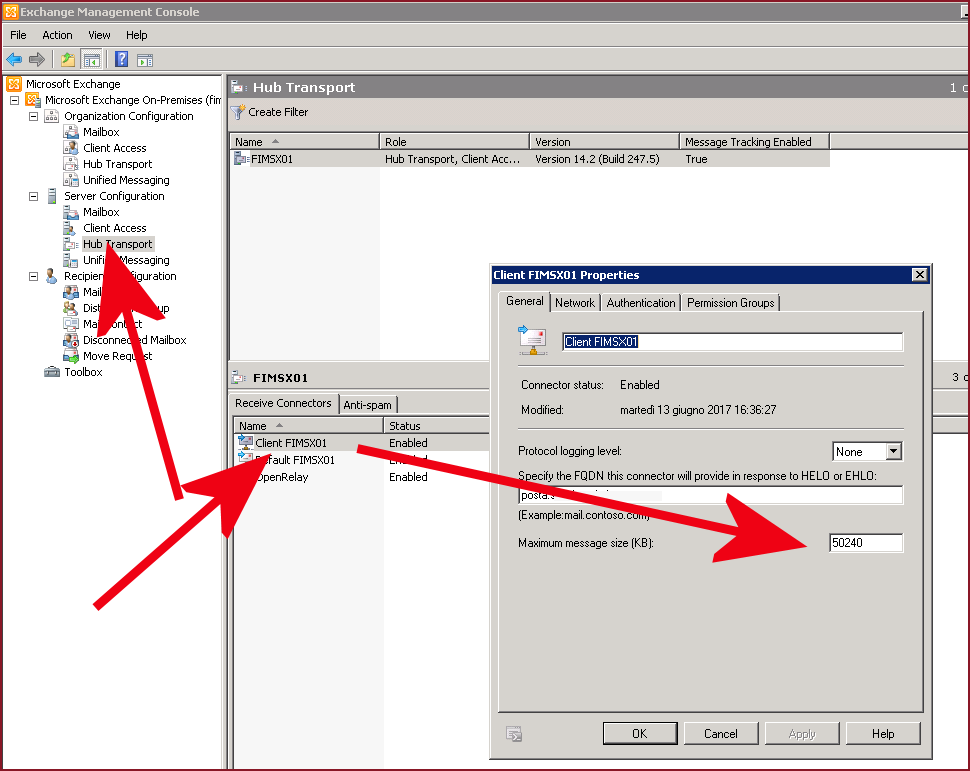Click the Move Request icon
970x771 pixels.
pos(71,356)
